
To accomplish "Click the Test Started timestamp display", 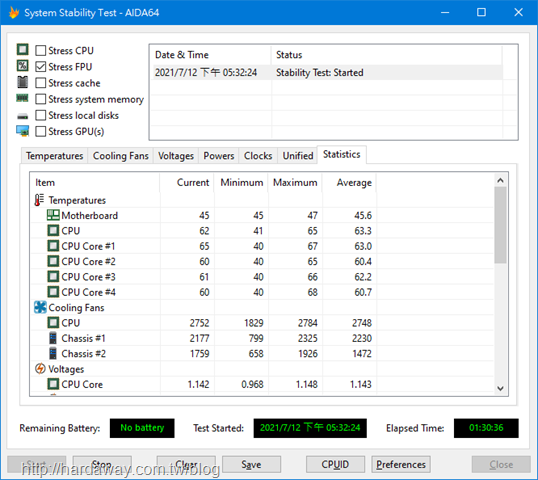I will coord(310,428).
